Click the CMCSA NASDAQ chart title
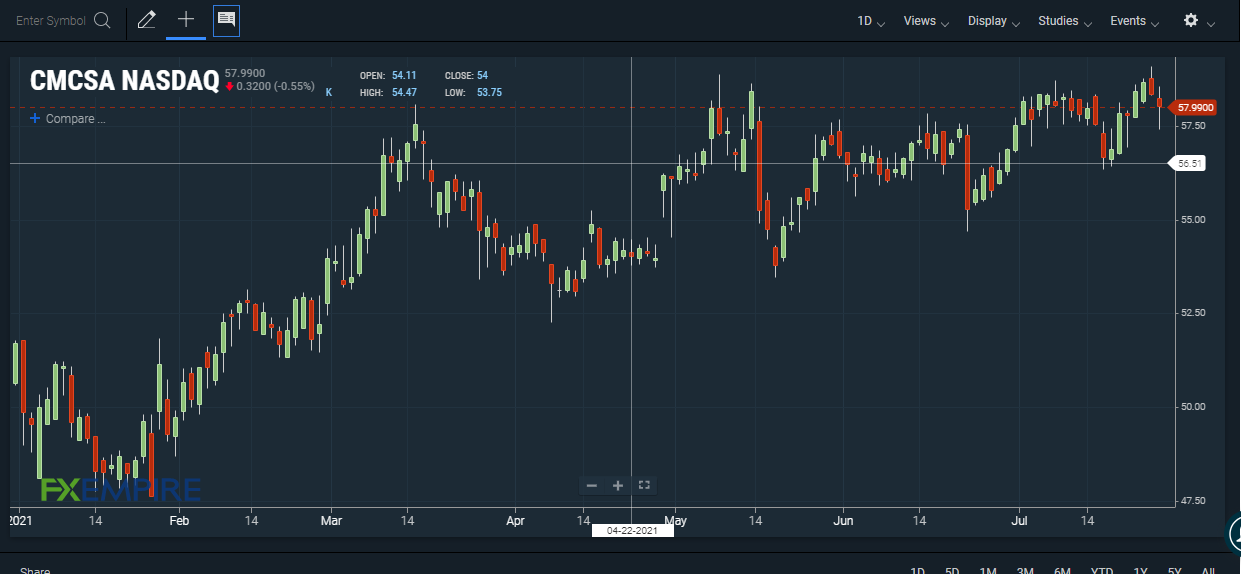This screenshot has height=574, width=1241. (x=124, y=81)
